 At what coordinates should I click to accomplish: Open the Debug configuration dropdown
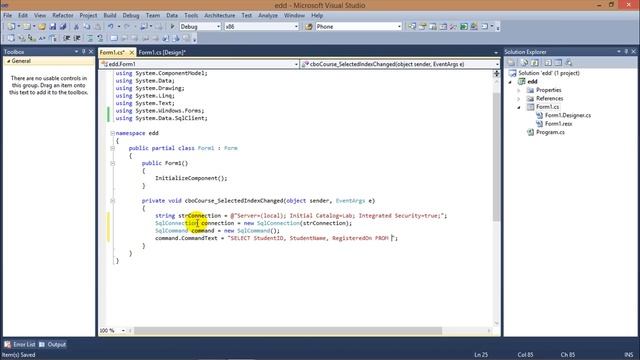coord(218,27)
